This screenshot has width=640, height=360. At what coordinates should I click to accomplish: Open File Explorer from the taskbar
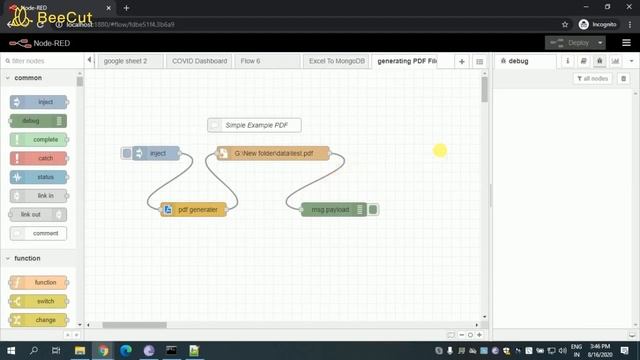pyautogui.click(x=80, y=351)
